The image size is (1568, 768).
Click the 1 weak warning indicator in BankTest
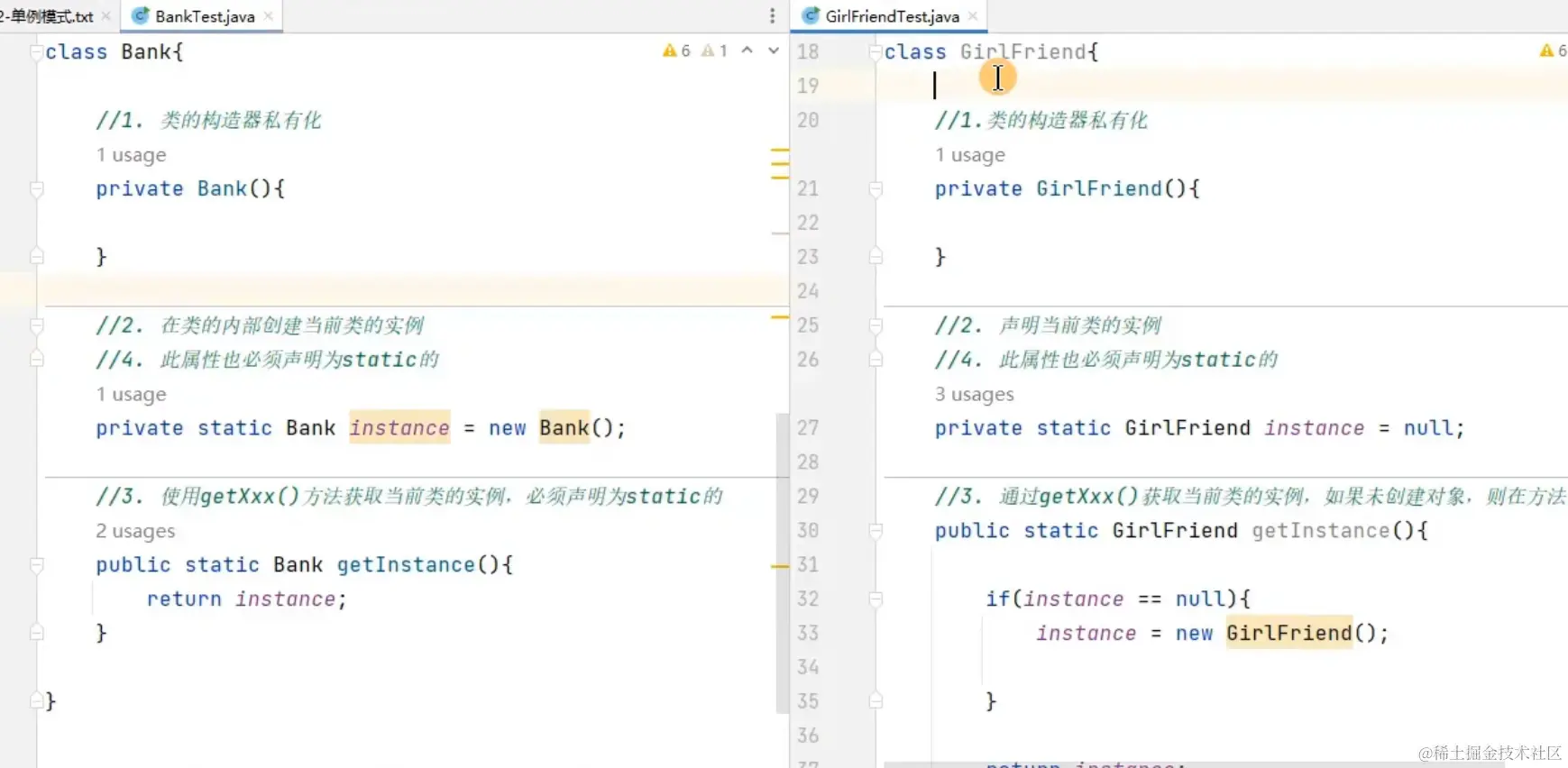coord(714,51)
